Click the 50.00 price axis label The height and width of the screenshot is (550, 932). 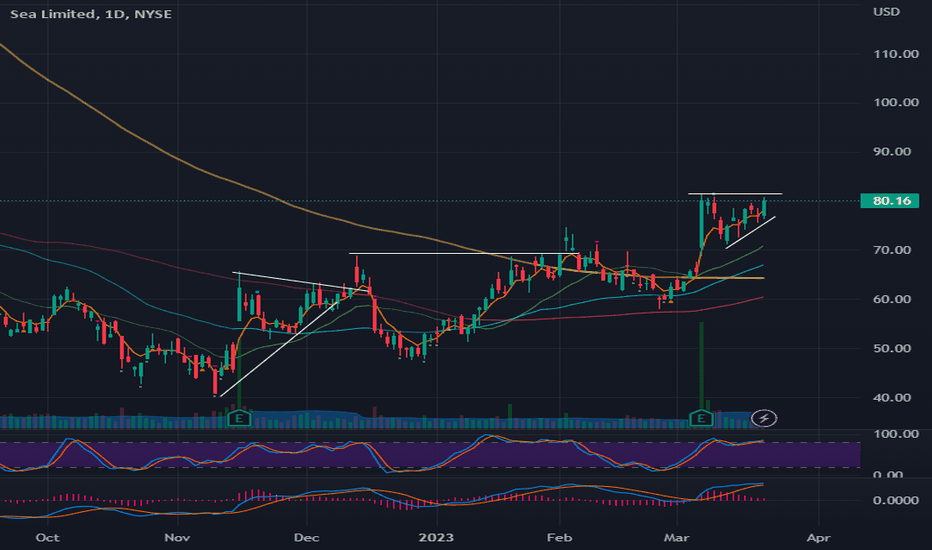click(892, 348)
